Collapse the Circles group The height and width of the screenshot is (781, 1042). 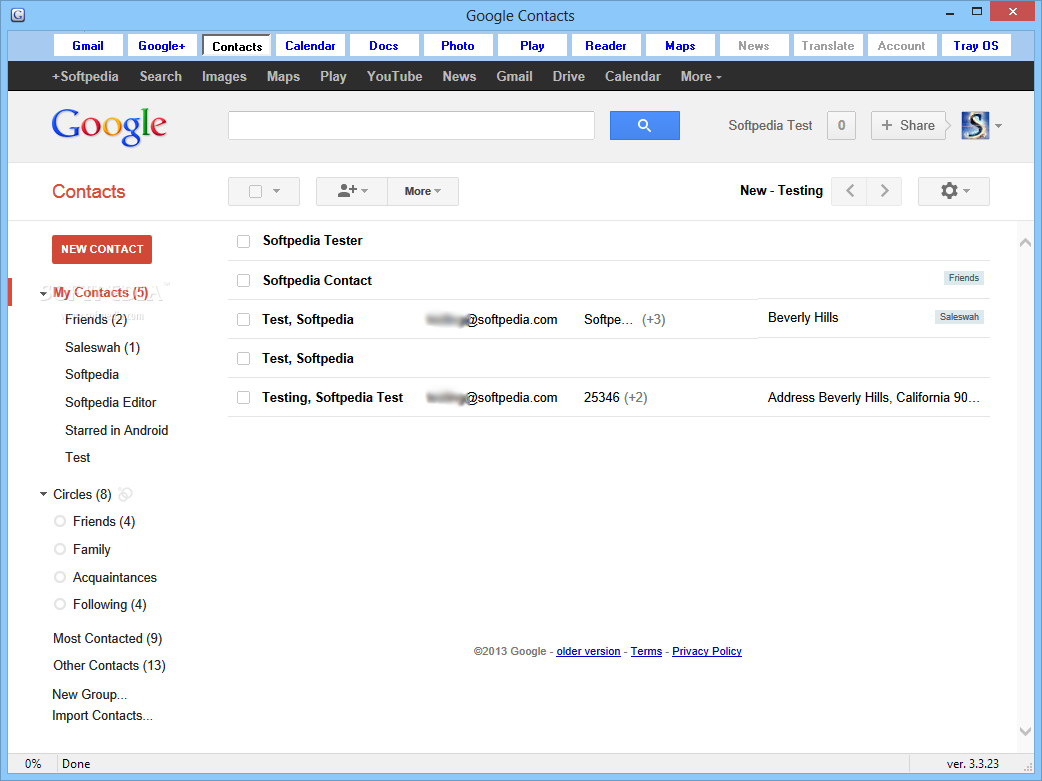coord(43,494)
